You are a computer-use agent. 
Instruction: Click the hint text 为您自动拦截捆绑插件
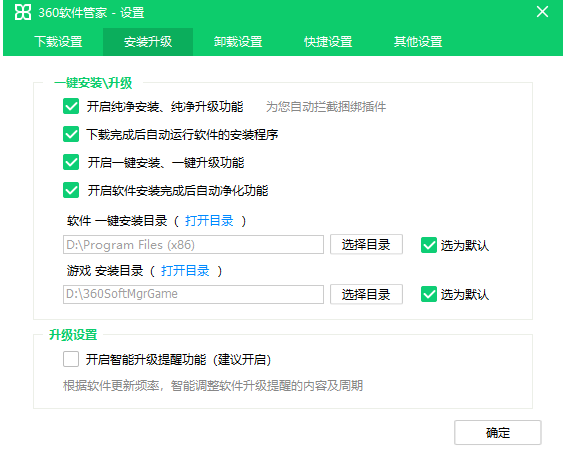tap(326, 107)
